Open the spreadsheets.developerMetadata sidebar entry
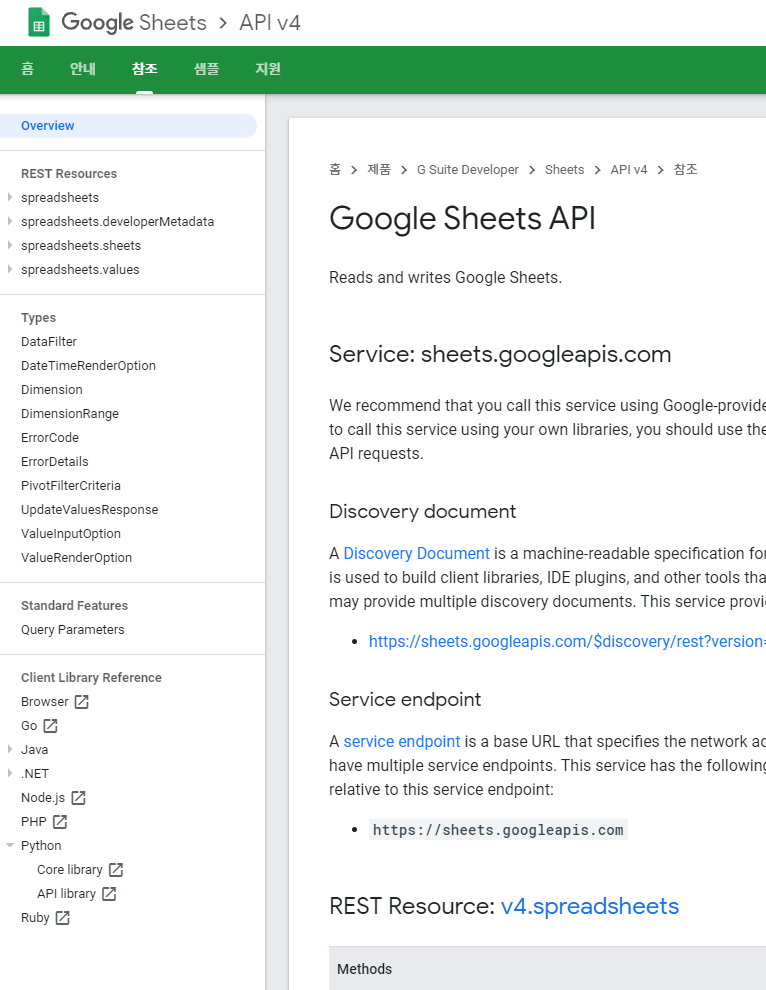 (x=117, y=222)
